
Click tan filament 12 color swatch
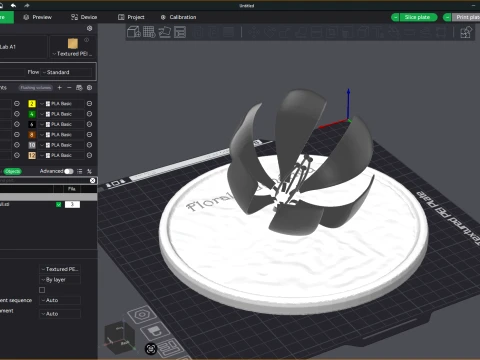click(x=32, y=155)
